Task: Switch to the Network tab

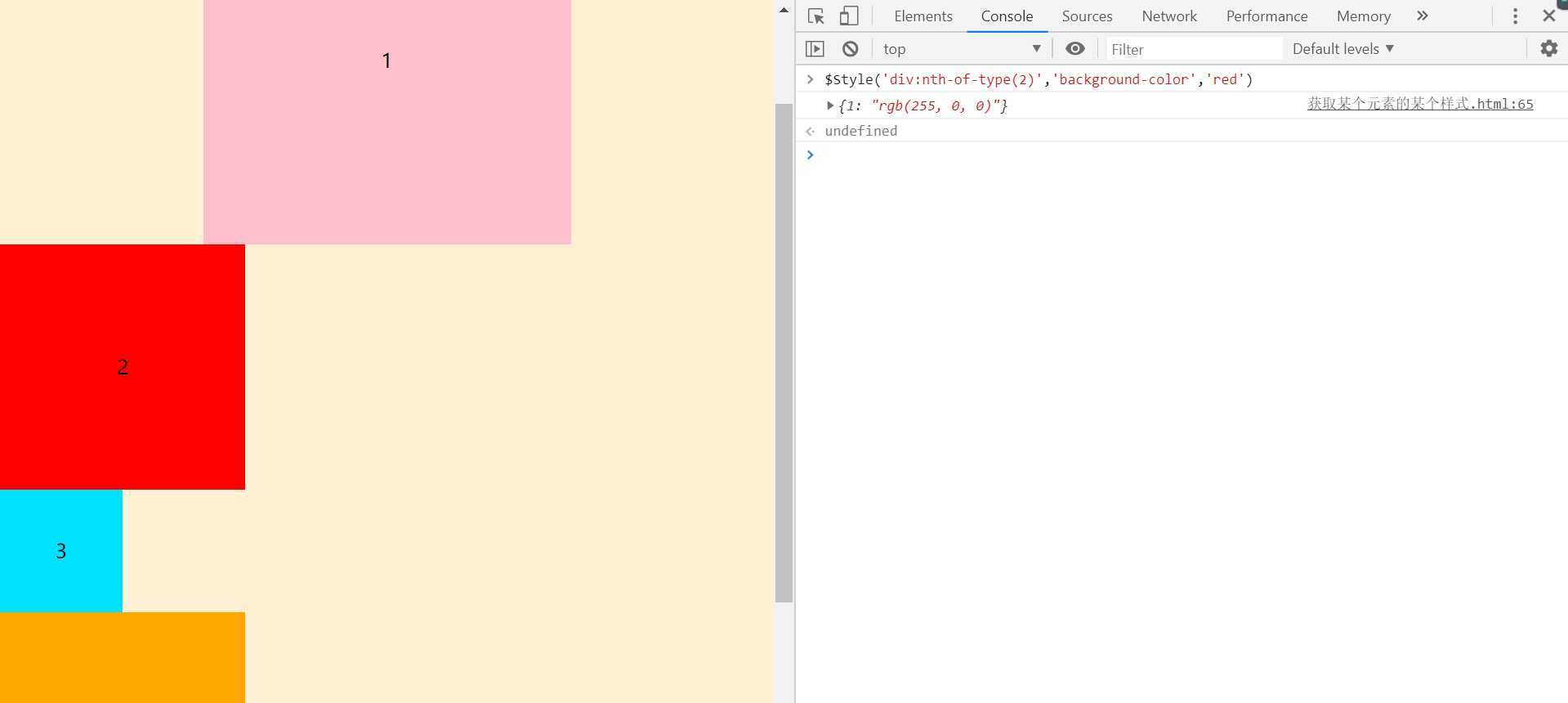Action: [1169, 16]
